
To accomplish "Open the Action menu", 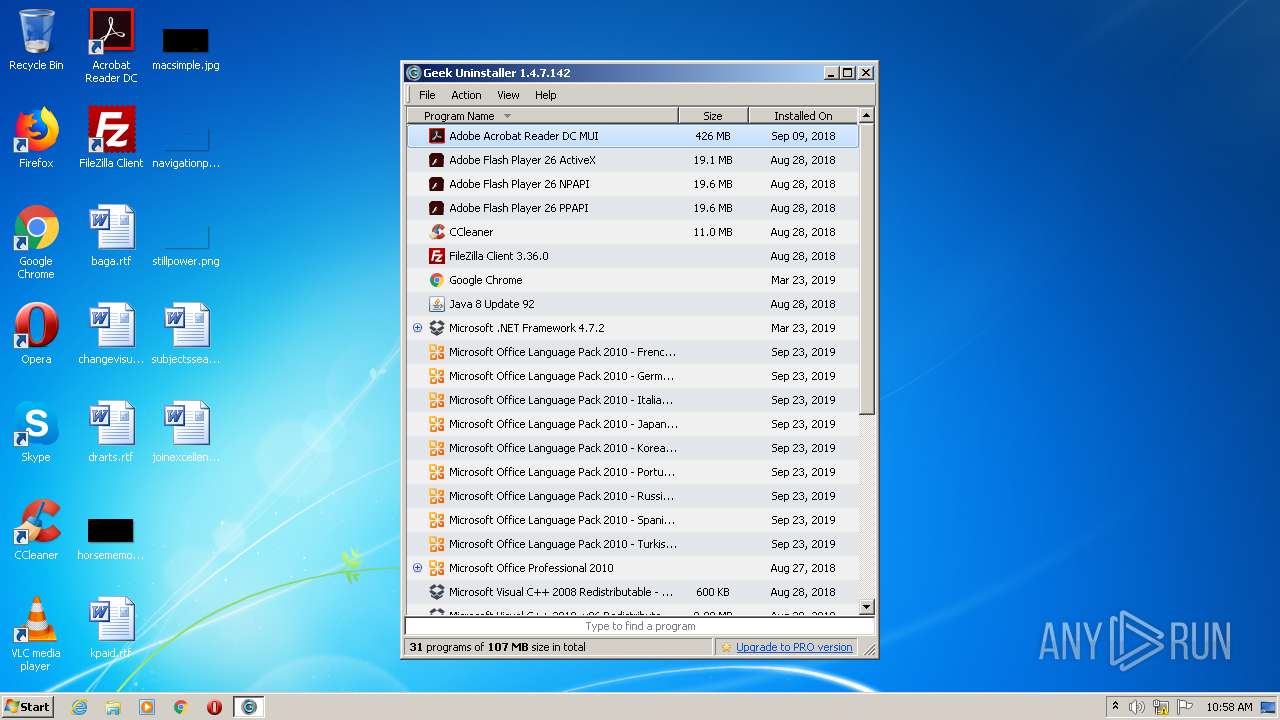I will (466, 95).
